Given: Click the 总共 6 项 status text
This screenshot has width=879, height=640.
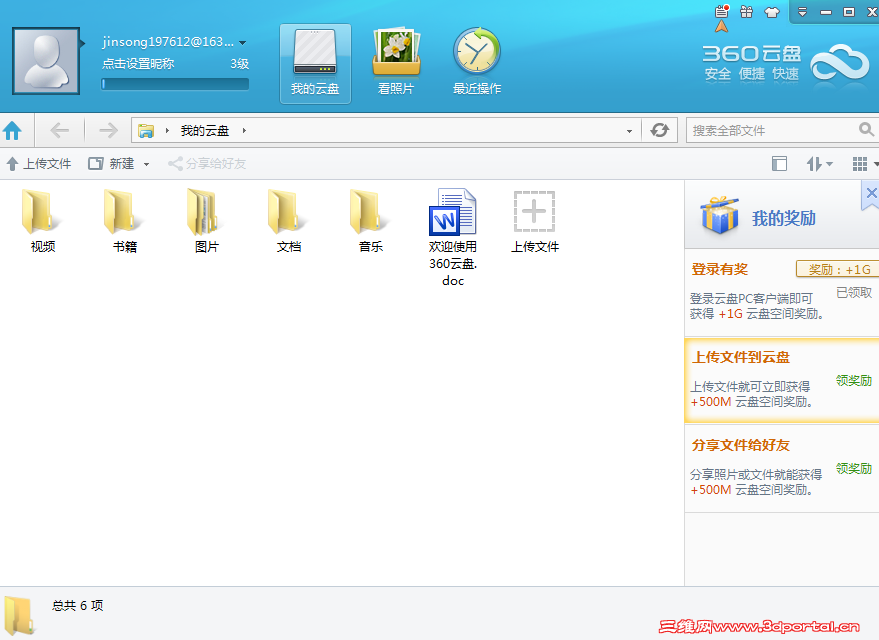Looking at the screenshot, I should [77, 605].
